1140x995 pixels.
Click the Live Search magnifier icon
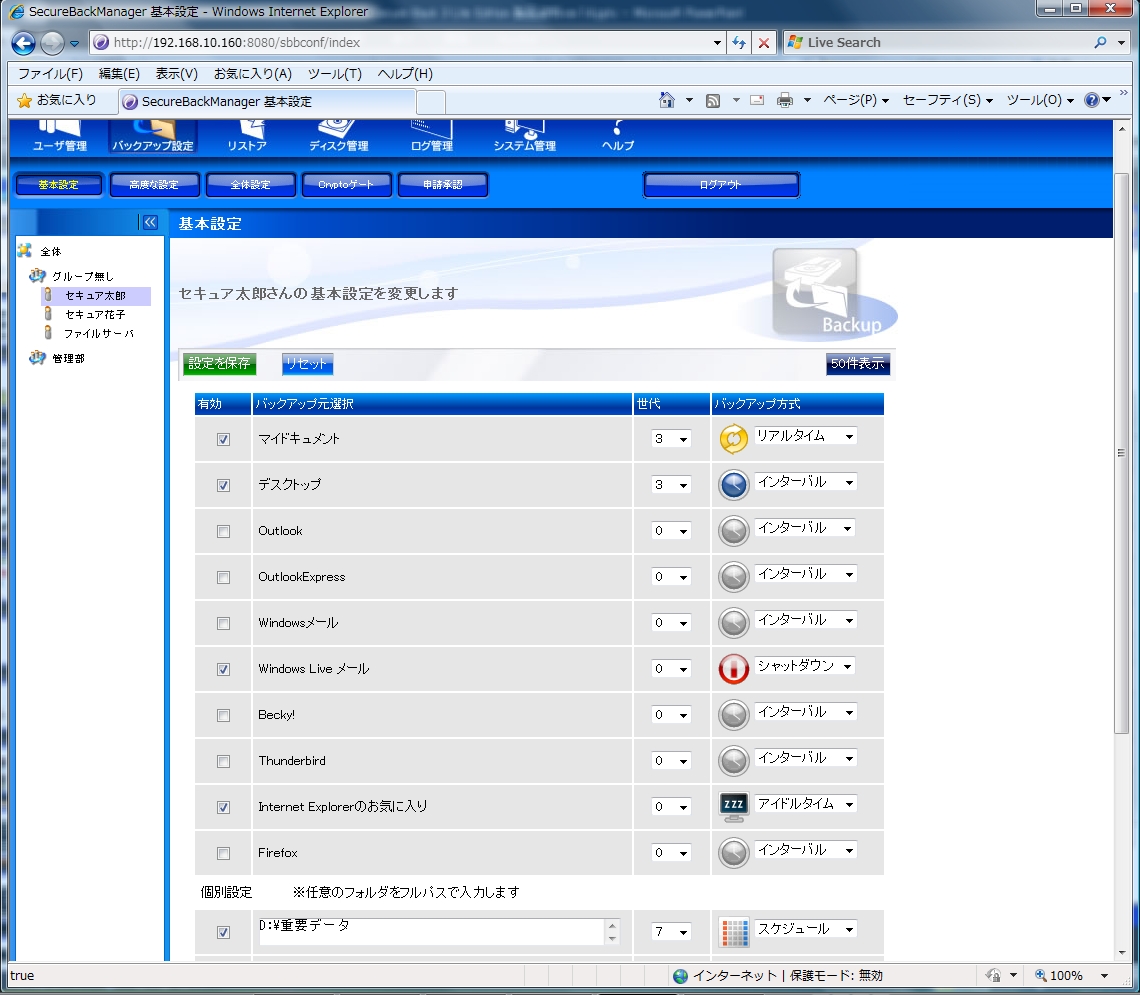[1101, 43]
